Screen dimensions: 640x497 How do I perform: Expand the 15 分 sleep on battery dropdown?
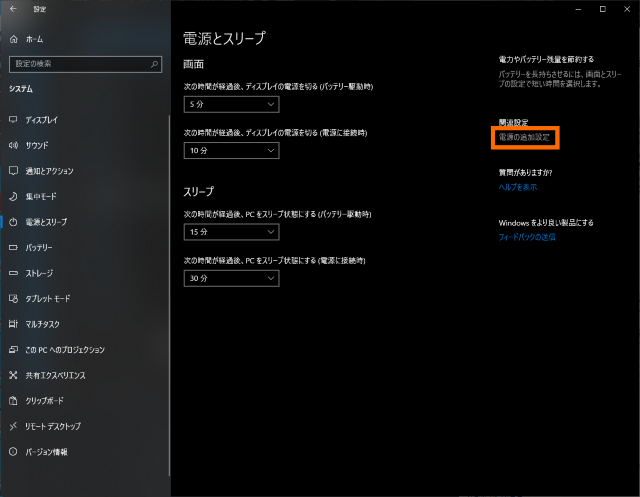point(231,232)
